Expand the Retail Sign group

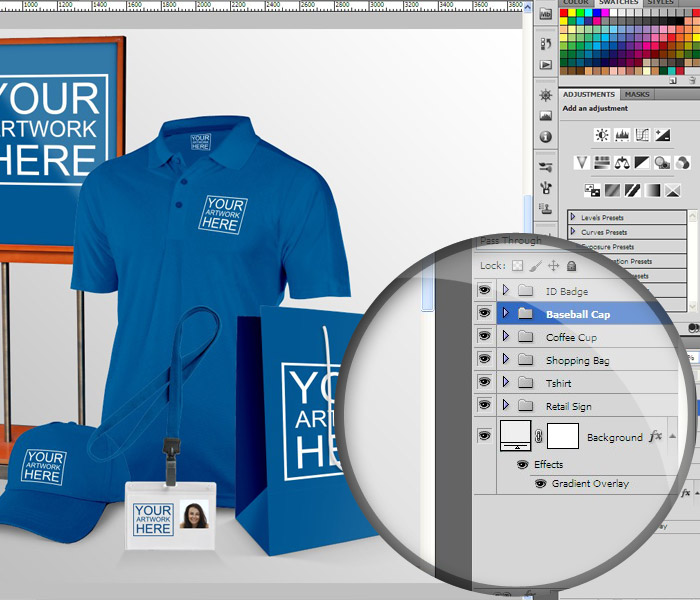(x=506, y=405)
